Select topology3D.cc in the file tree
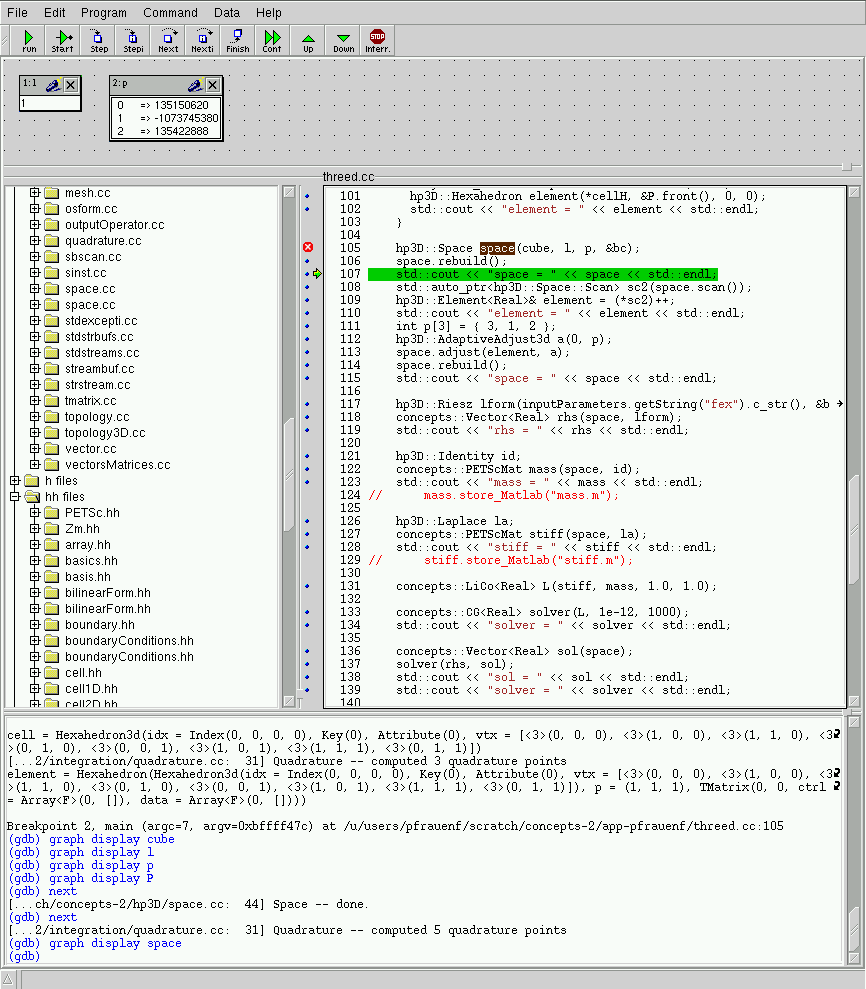Screen dimensions: 866x989 105,433
